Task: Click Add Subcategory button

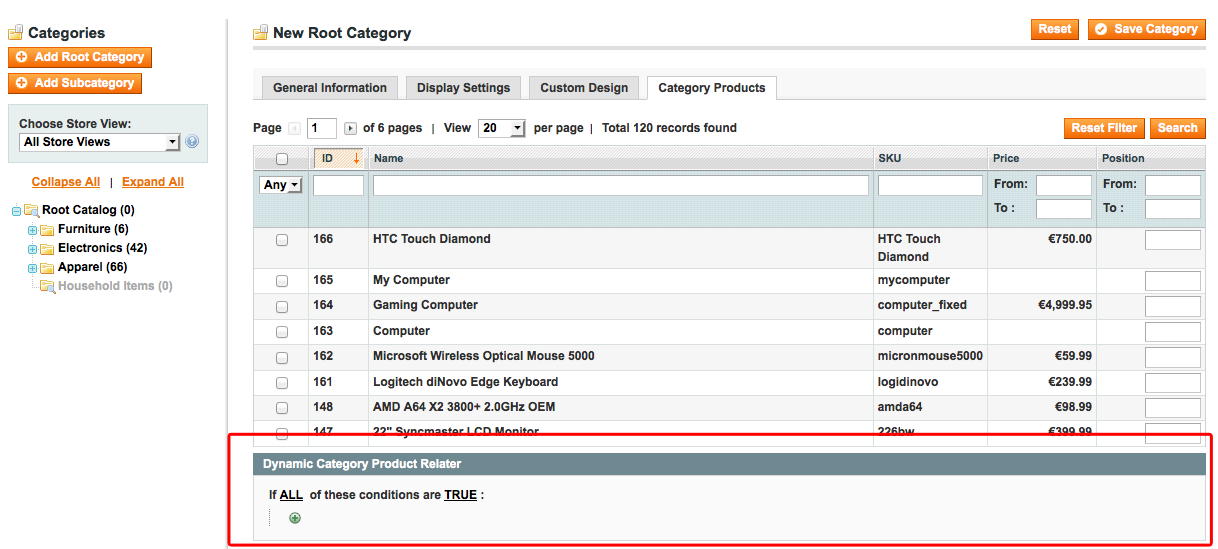Action: pos(75,84)
